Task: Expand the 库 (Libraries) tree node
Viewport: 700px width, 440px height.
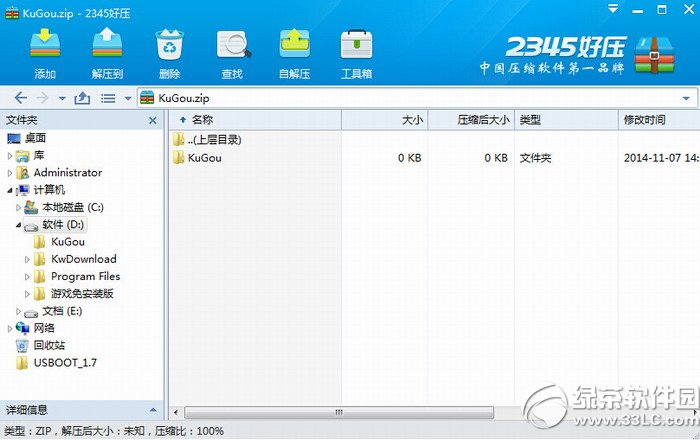Action: pos(10,156)
